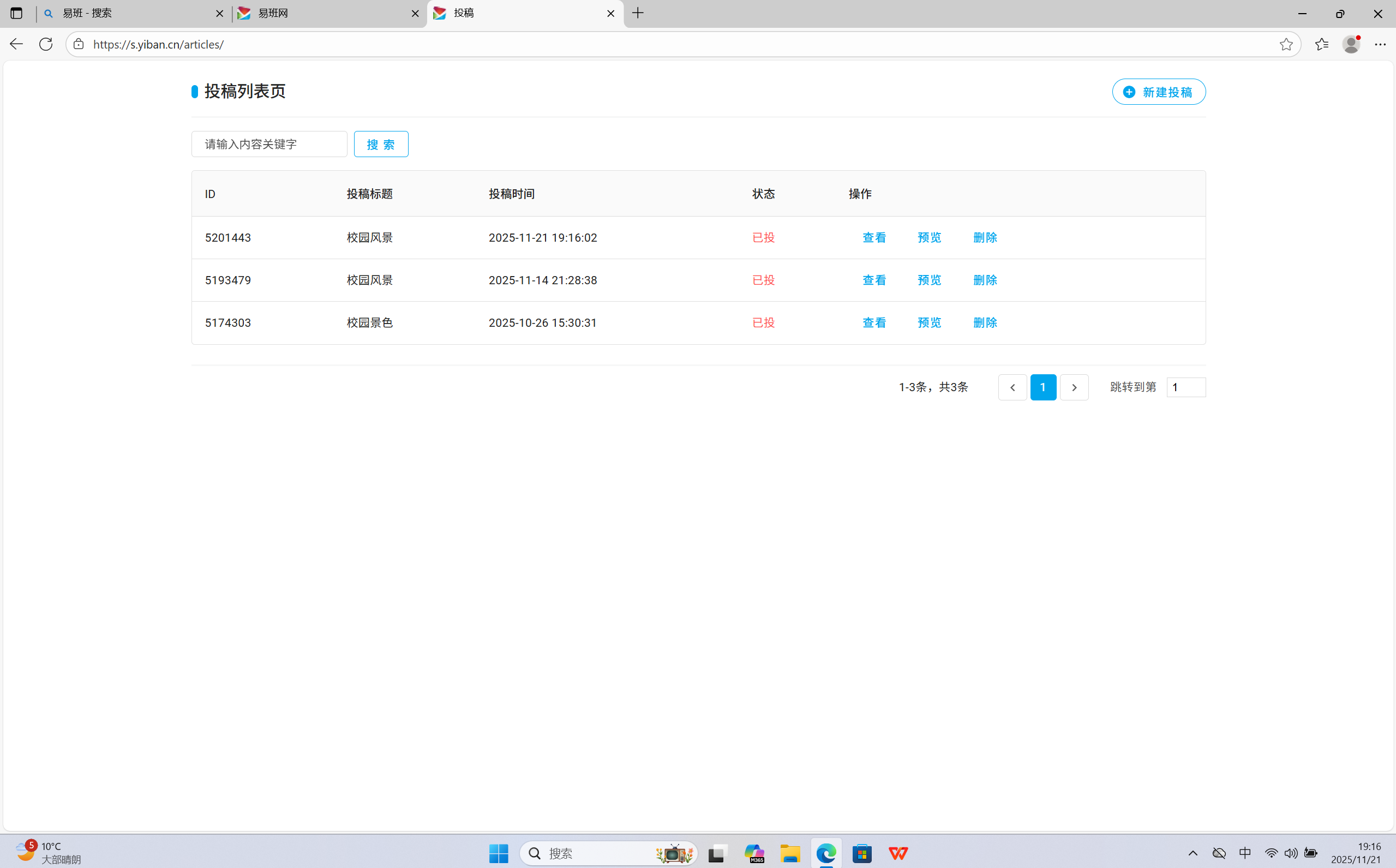Image resolution: width=1396 pixels, height=868 pixels.
Task: Go to next page arrow in pagination
Action: pyautogui.click(x=1074, y=387)
